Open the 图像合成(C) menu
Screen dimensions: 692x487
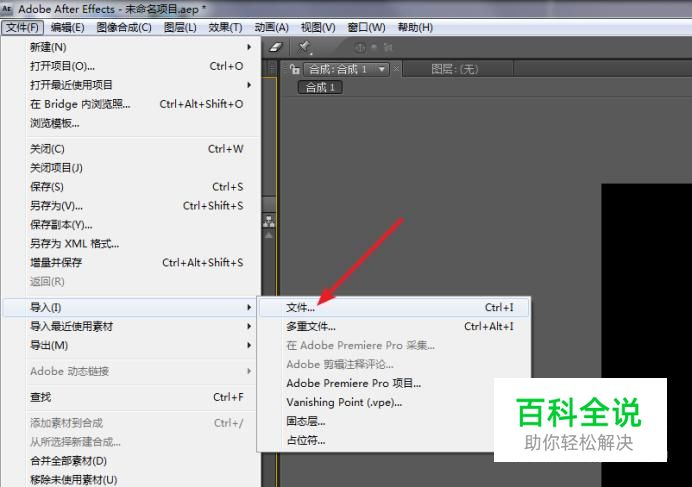(124, 27)
